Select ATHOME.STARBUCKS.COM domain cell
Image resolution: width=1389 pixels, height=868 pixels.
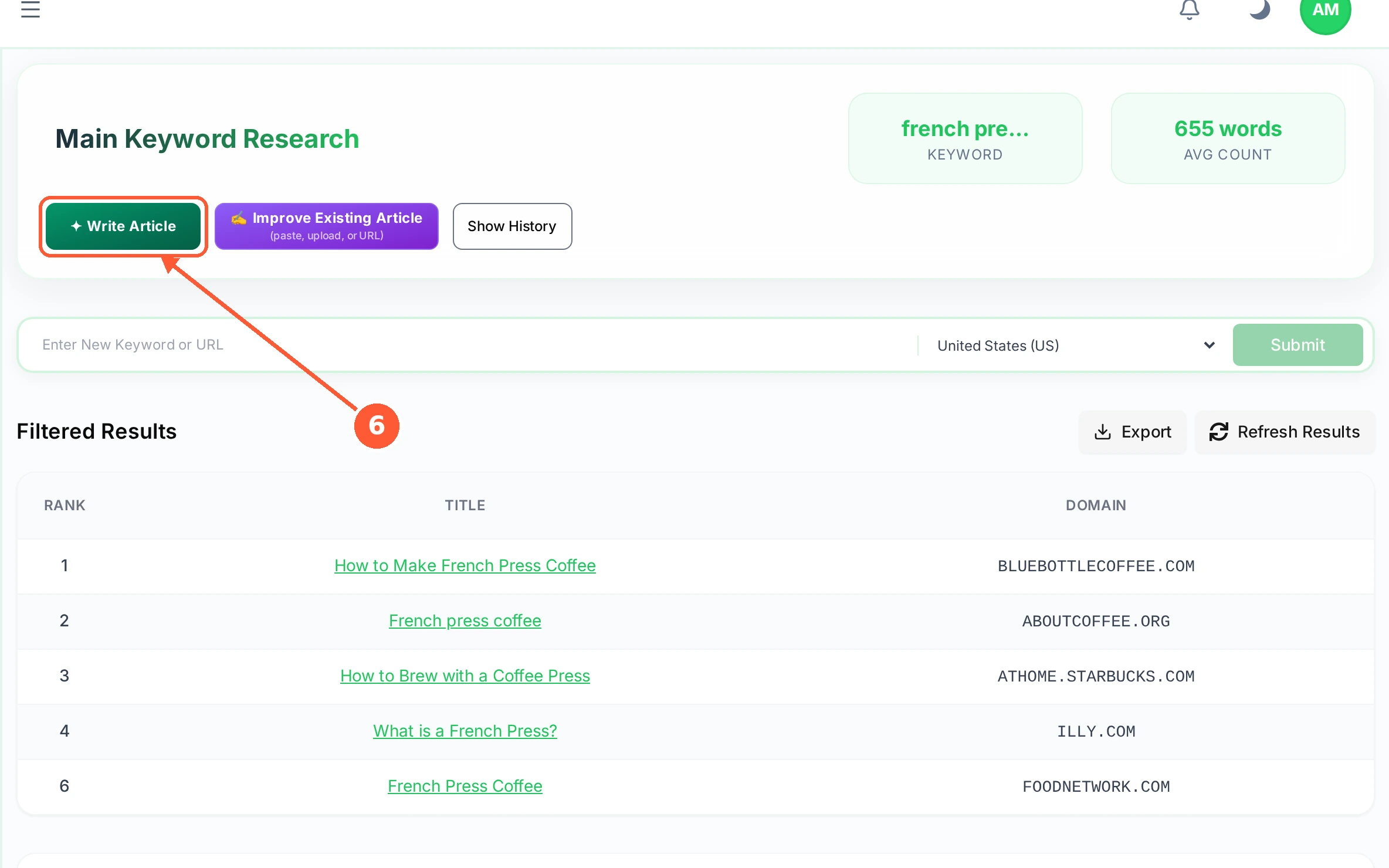click(x=1096, y=676)
